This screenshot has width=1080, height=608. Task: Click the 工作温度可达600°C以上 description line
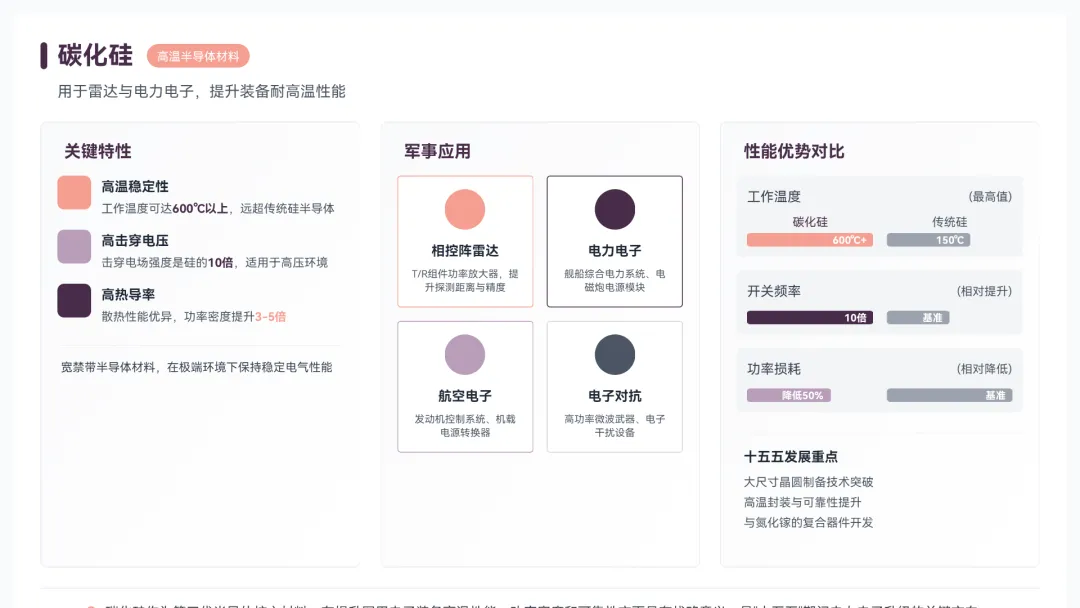click(x=218, y=208)
